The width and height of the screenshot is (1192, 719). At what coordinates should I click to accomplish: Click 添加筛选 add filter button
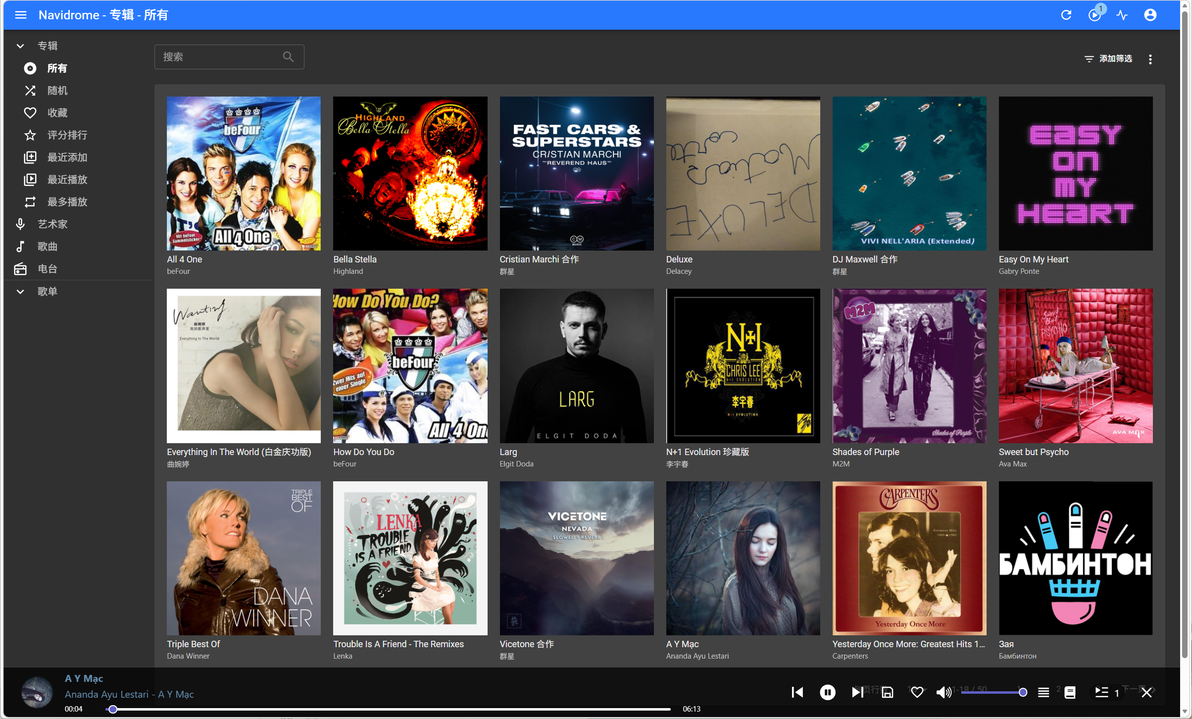[x=1108, y=59]
